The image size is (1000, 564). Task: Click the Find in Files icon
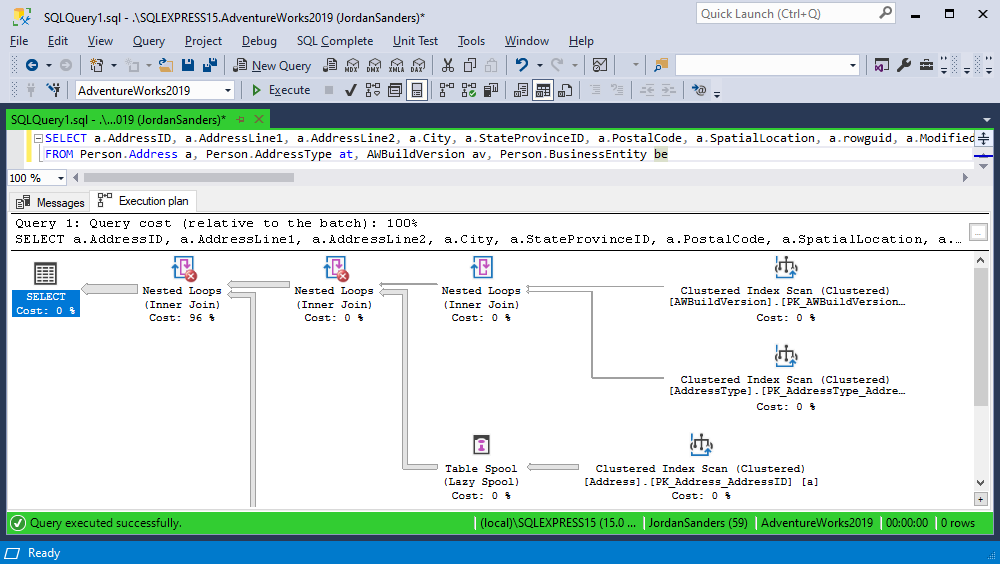pyautogui.click(x=661, y=65)
